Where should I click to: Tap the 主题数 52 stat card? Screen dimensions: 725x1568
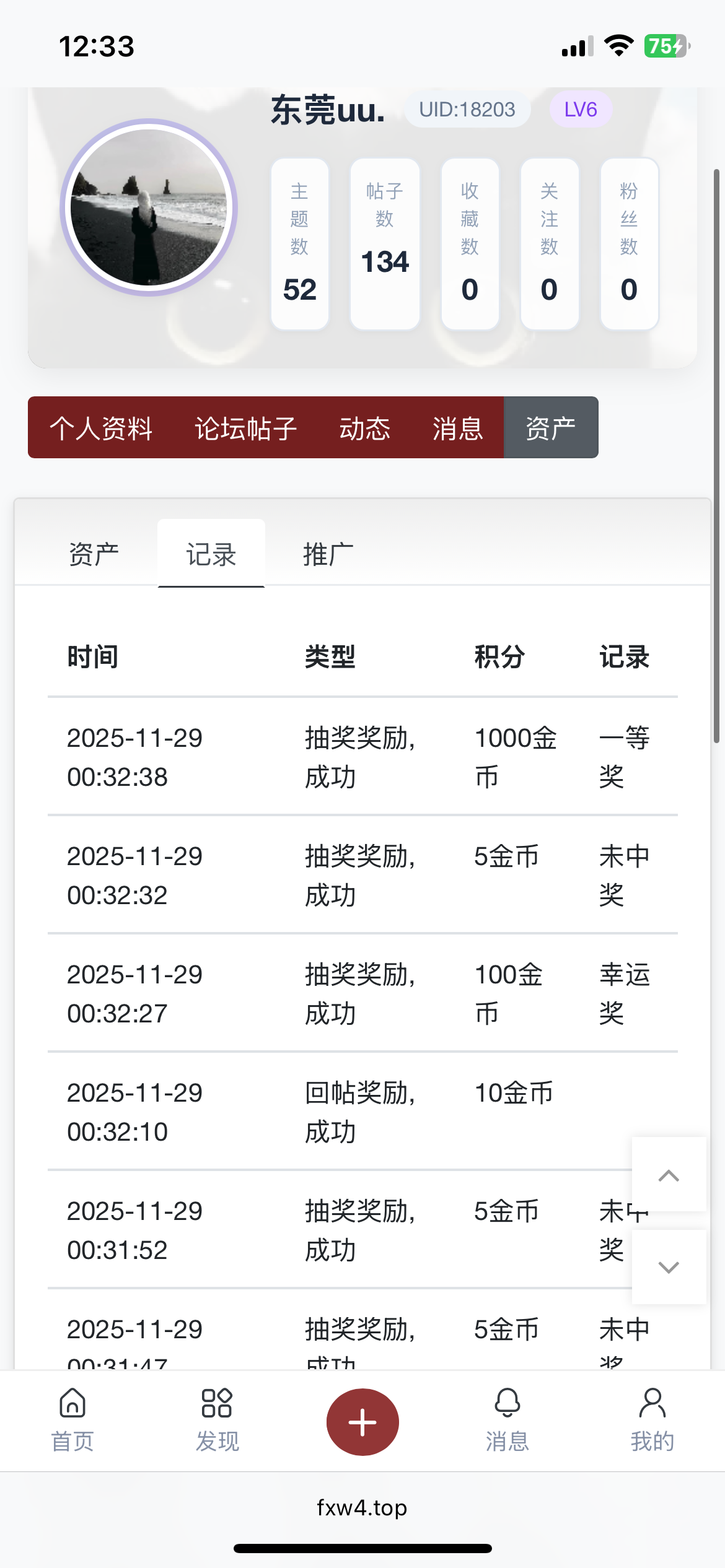(x=300, y=244)
